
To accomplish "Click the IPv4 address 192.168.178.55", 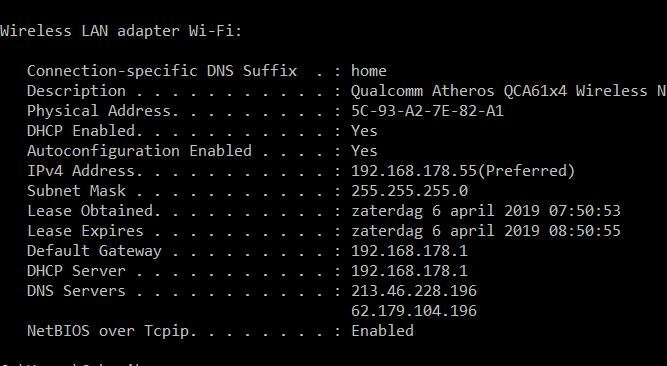I will [414, 171].
